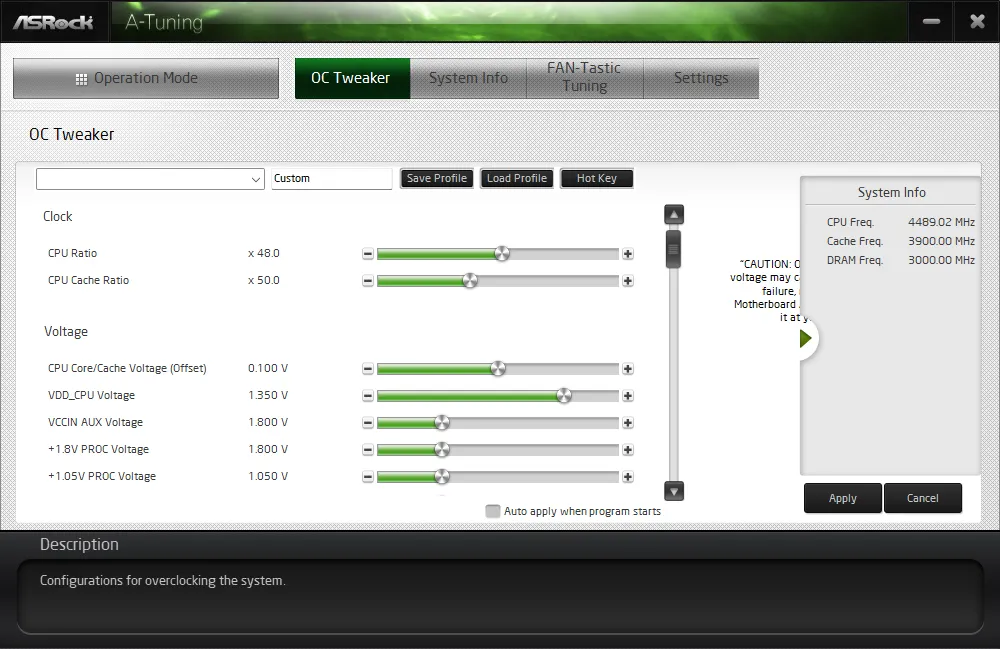Click the CPU Freq. value 4489.02 MHz
Viewport: 1000px width, 649px height.
pyautogui.click(x=941, y=222)
